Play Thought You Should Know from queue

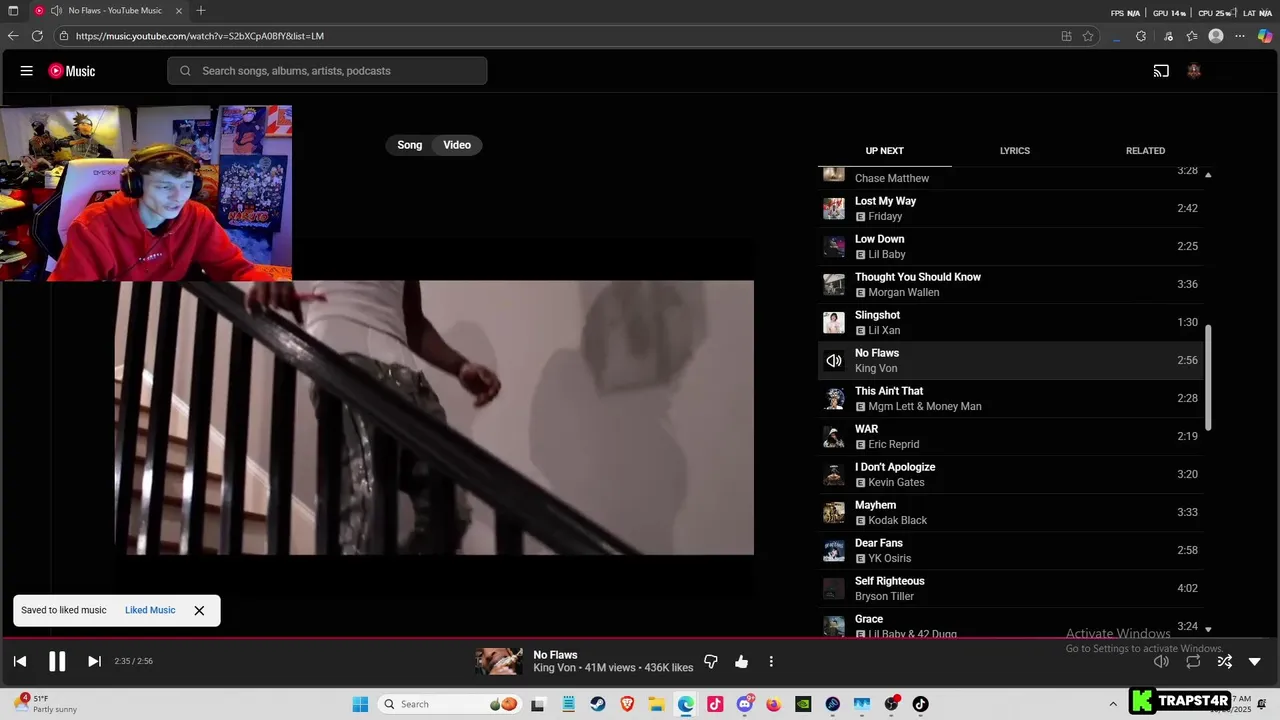click(1010, 284)
